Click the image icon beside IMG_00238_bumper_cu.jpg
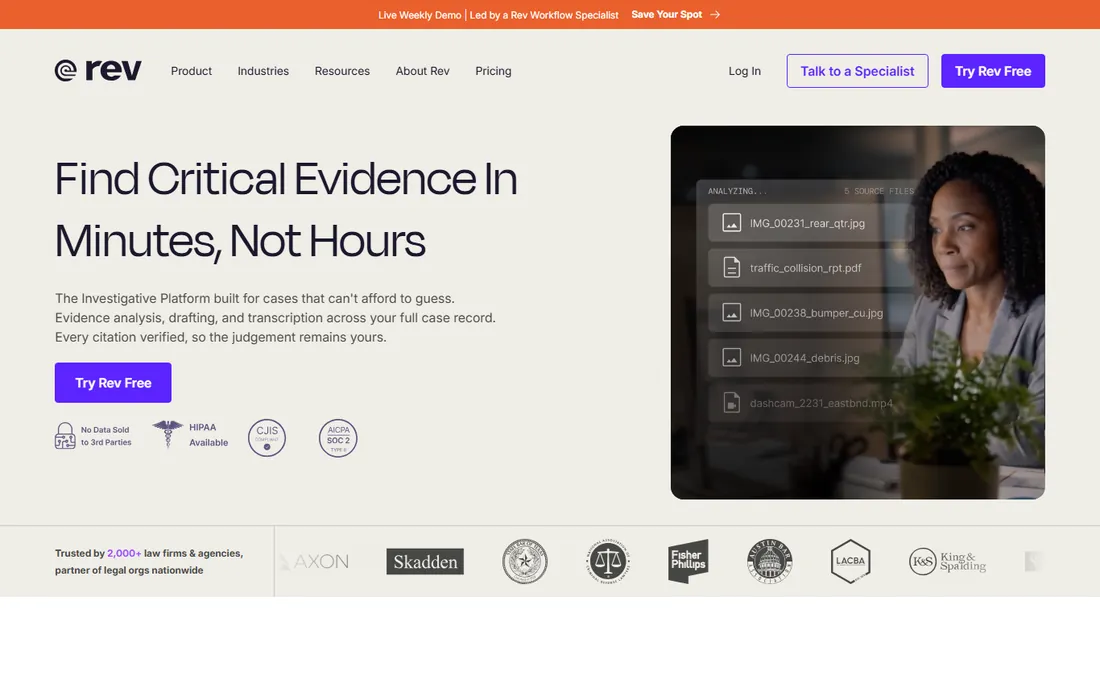This screenshot has height=688, width=1100. [x=732, y=313]
